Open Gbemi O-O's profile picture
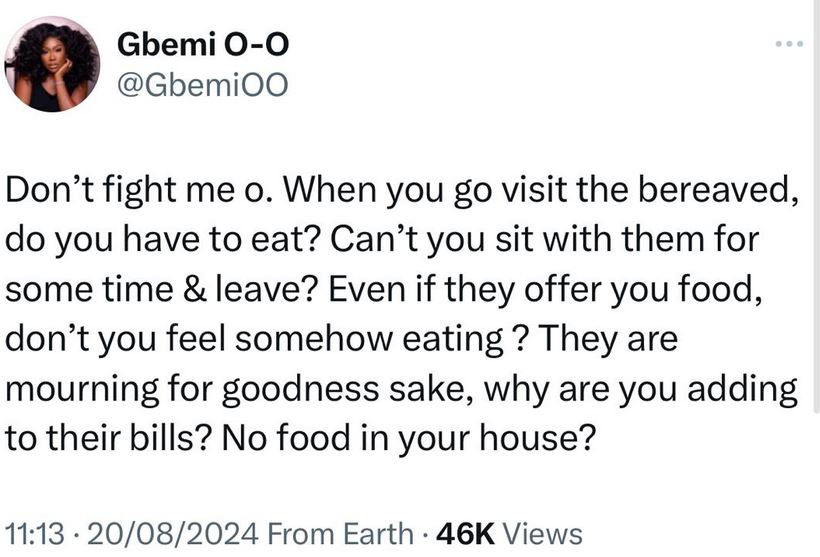 tap(51, 64)
